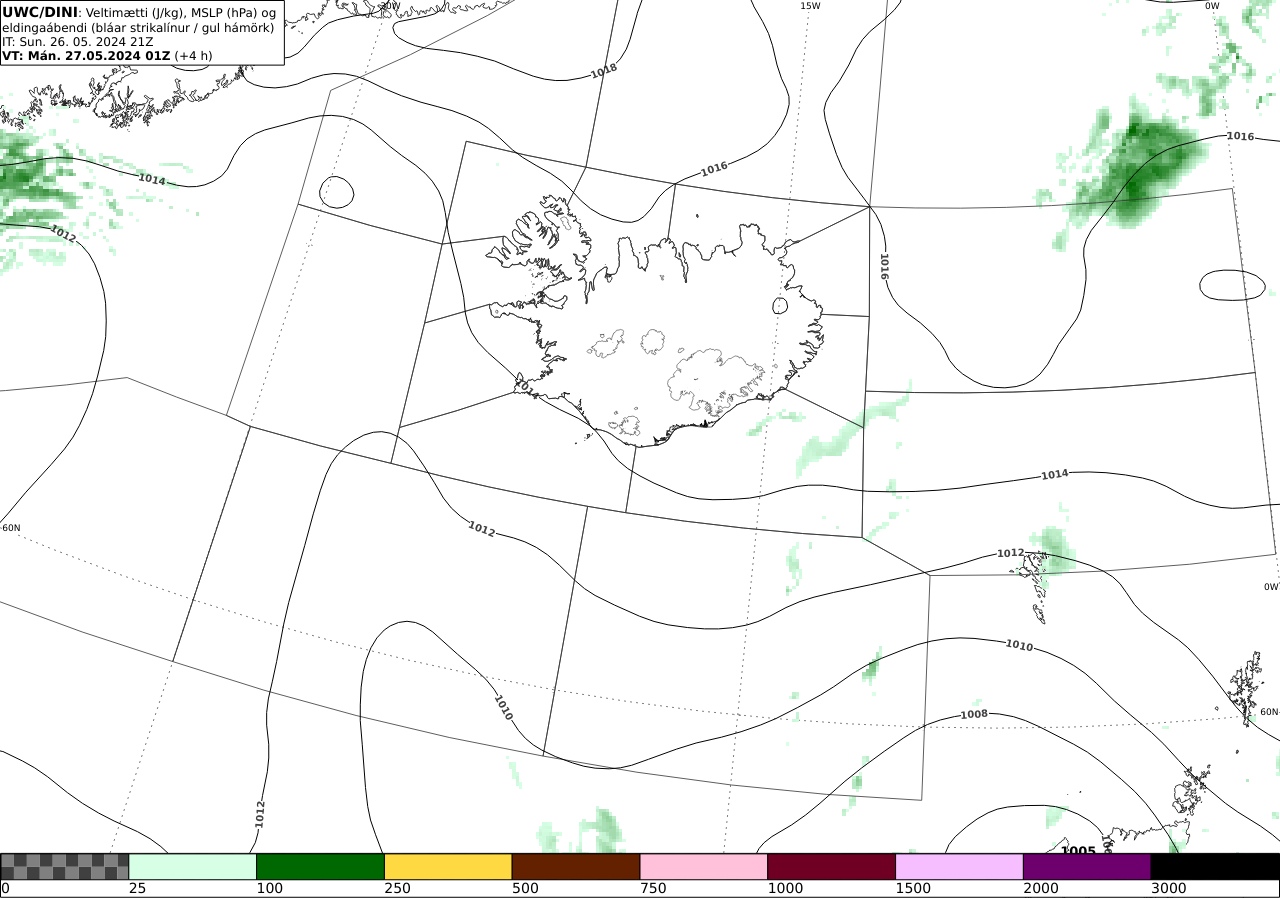The width and height of the screenshot is (1280, 898).
Task: Click the 1018 isobar label
Action: pyautogui.click(x=604, y=71)
